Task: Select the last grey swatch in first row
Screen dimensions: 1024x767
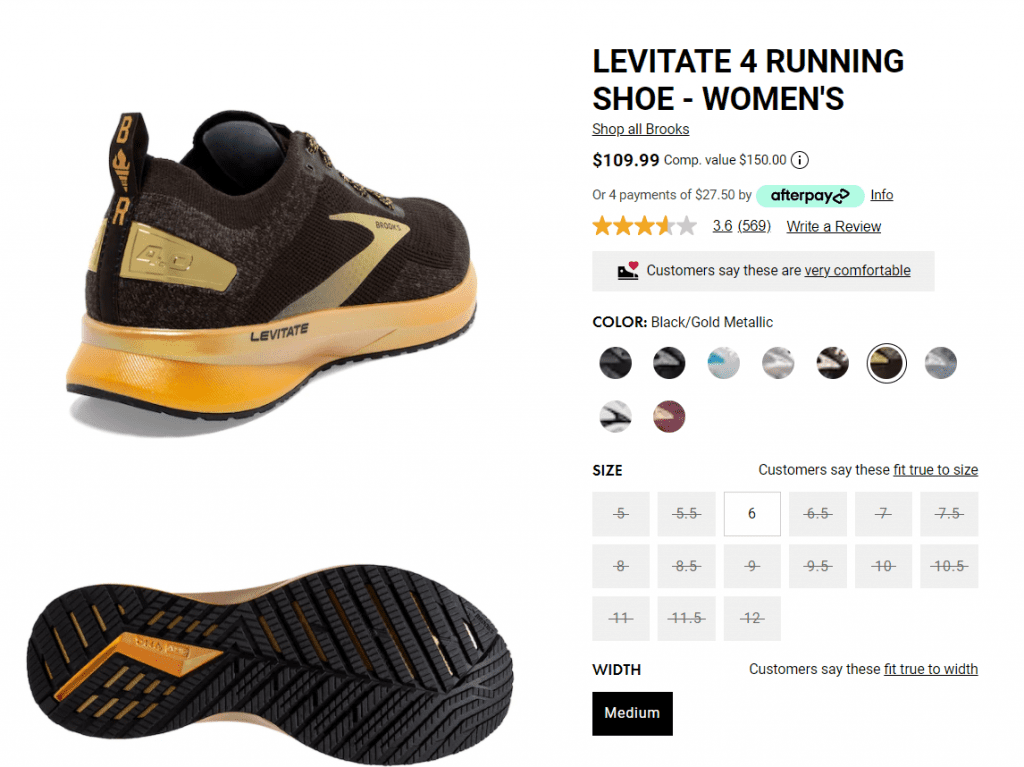Action: [940, 363]
